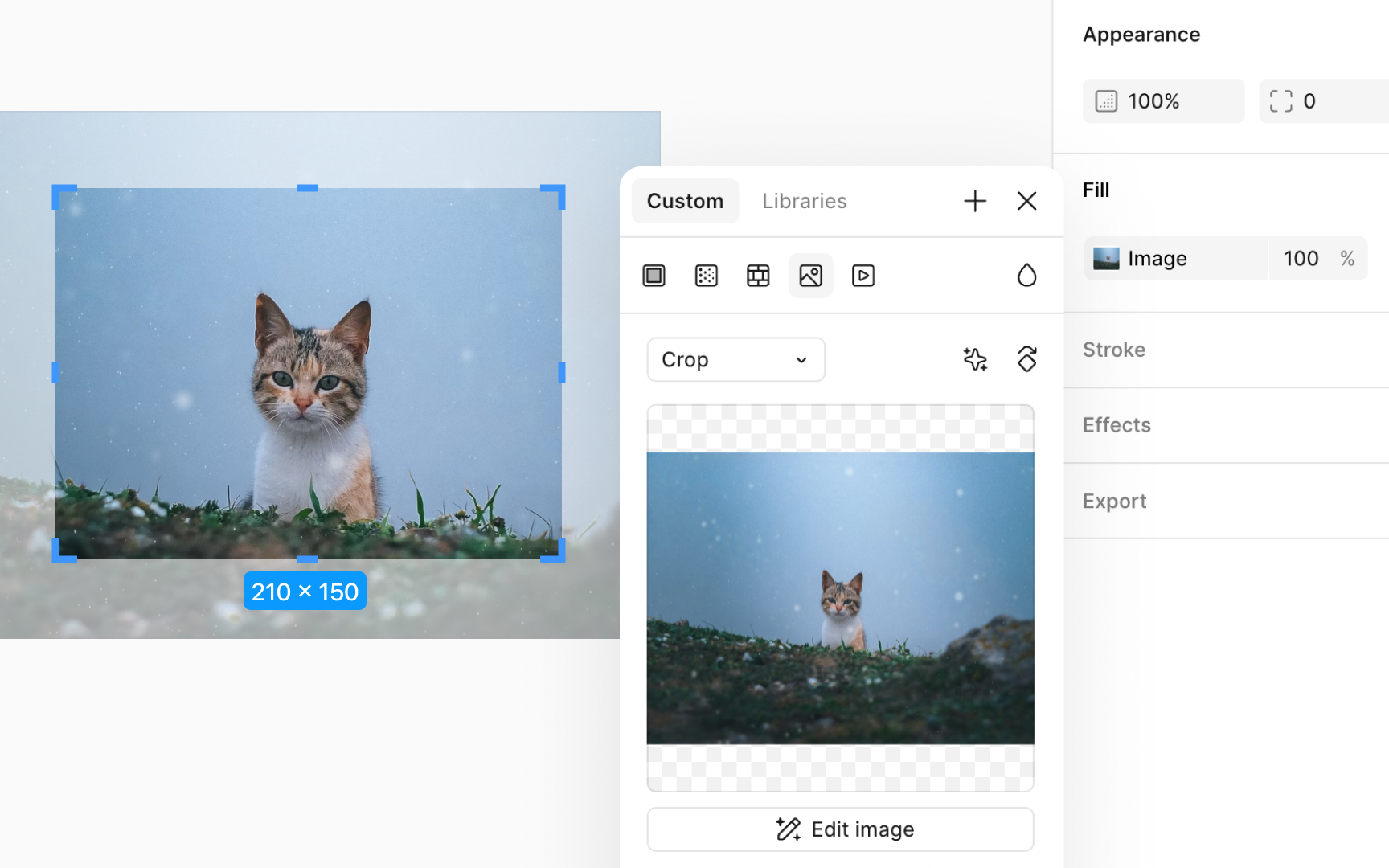Open the blend mode droplet icon

pyautogui.click(x=1026, y=274)
